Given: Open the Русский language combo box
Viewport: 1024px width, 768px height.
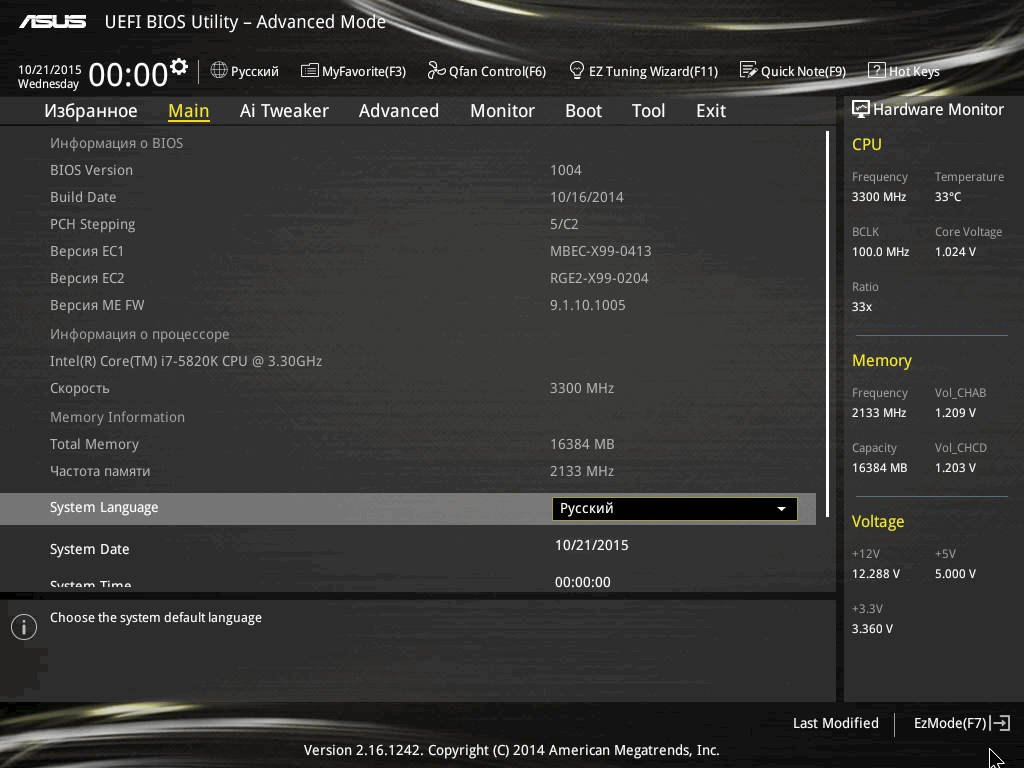Looking at the screenshot, I should 675,509.
